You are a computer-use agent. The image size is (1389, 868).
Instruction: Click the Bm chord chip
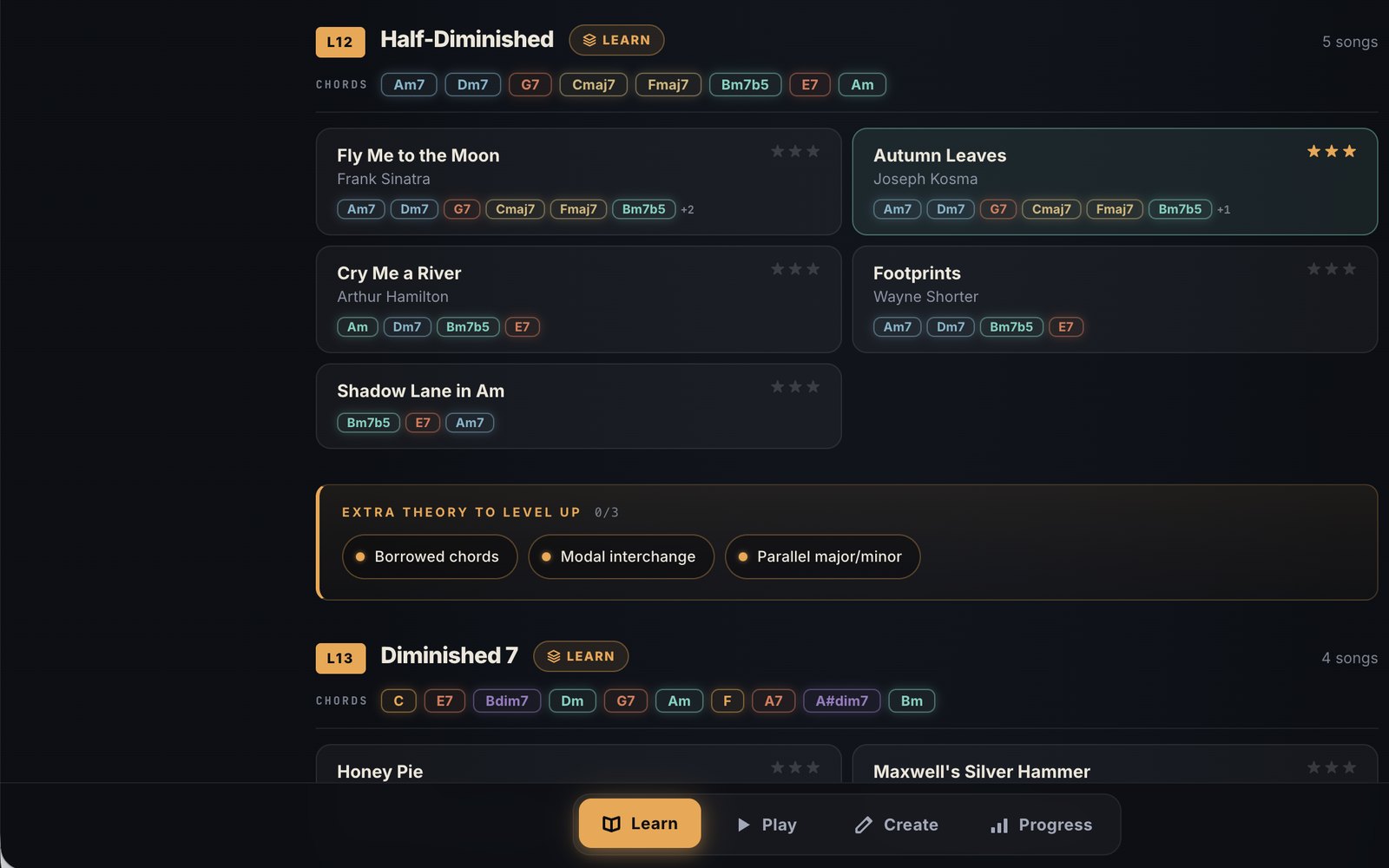[912, 700]
